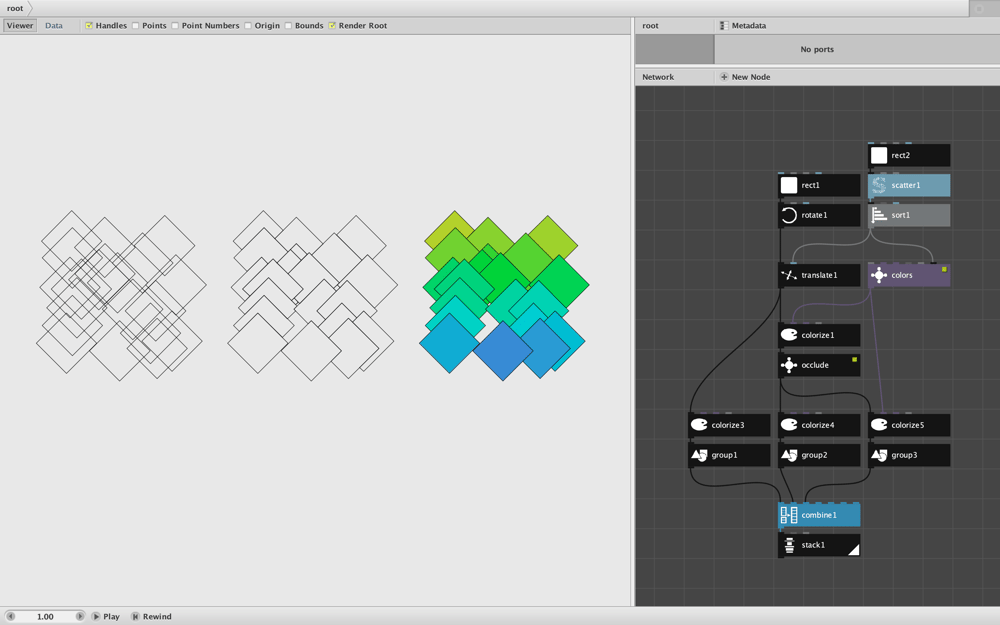
Task: Click the 'No ports' message
Action: point(816,49)
